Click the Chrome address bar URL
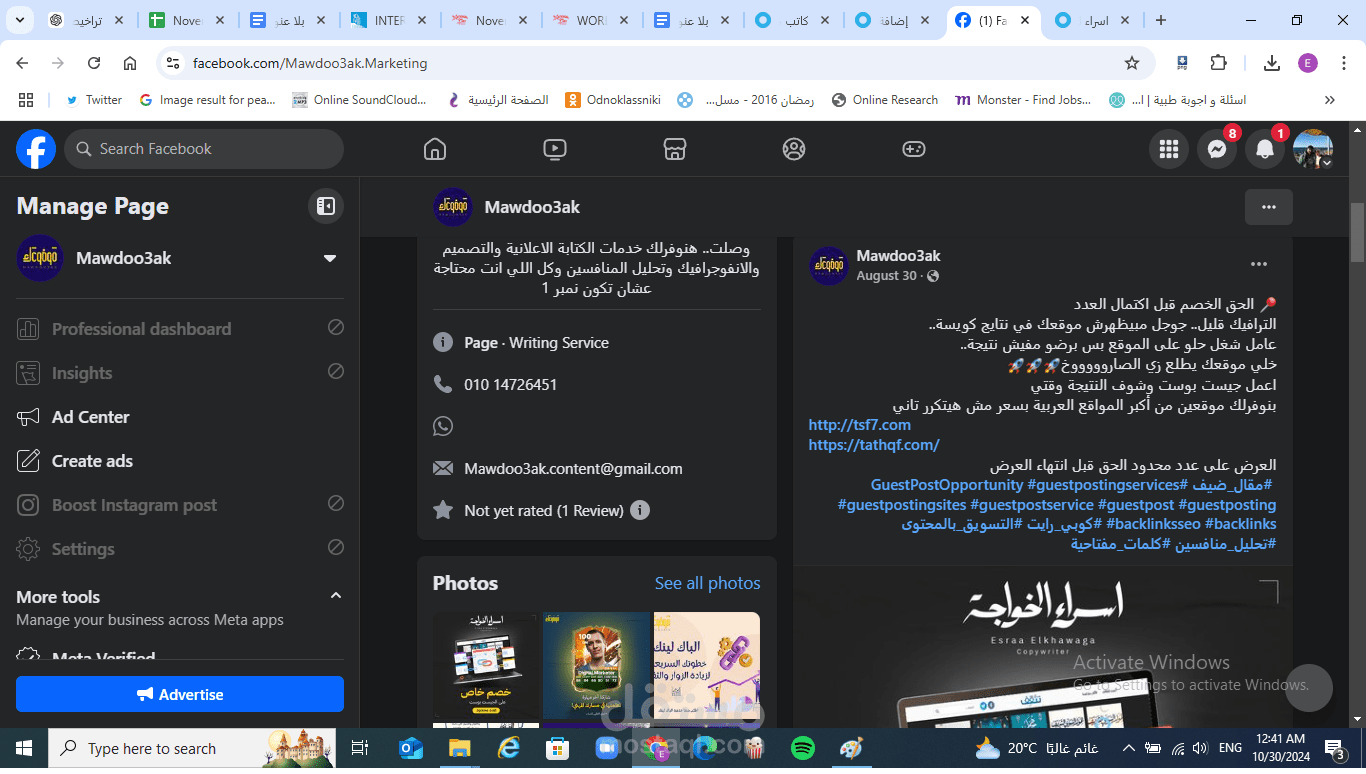The width and height of the screenshot is (1366, 774). (x=310, y=63)
